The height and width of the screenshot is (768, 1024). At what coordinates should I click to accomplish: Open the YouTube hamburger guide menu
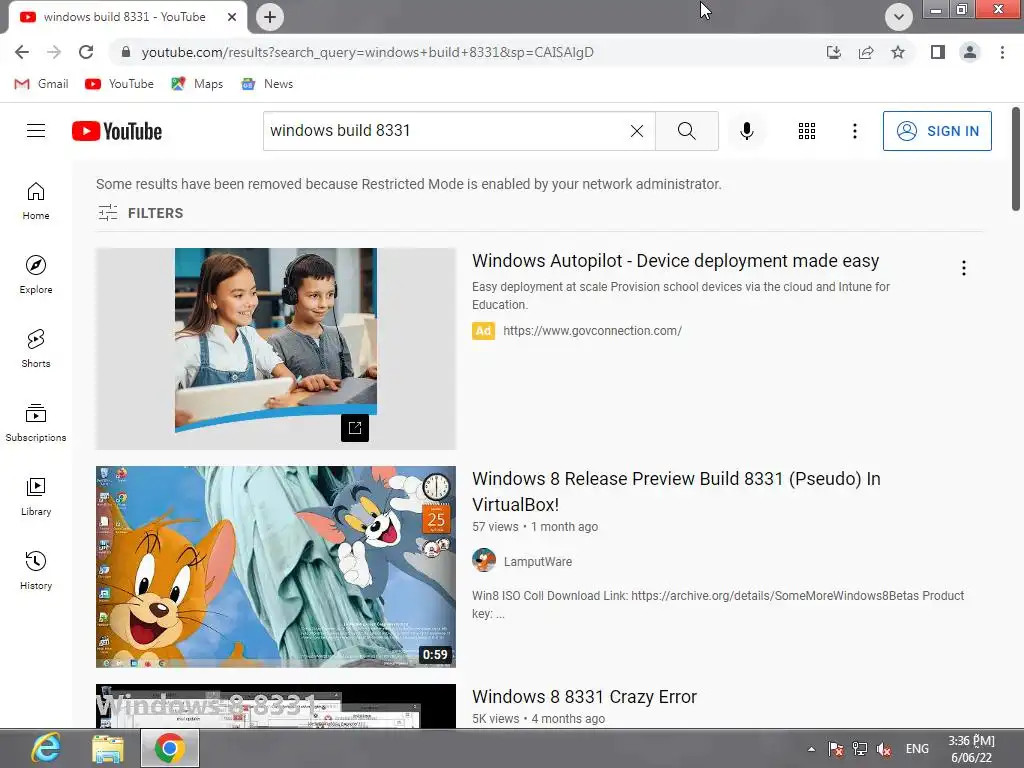pyautogui.click(x=36, y=131)
